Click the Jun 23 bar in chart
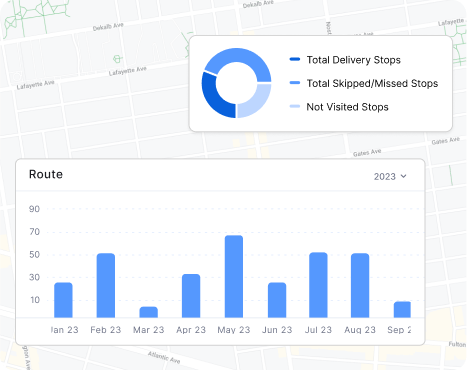Screen dimensions: 467x371 [x=277, y=300]
